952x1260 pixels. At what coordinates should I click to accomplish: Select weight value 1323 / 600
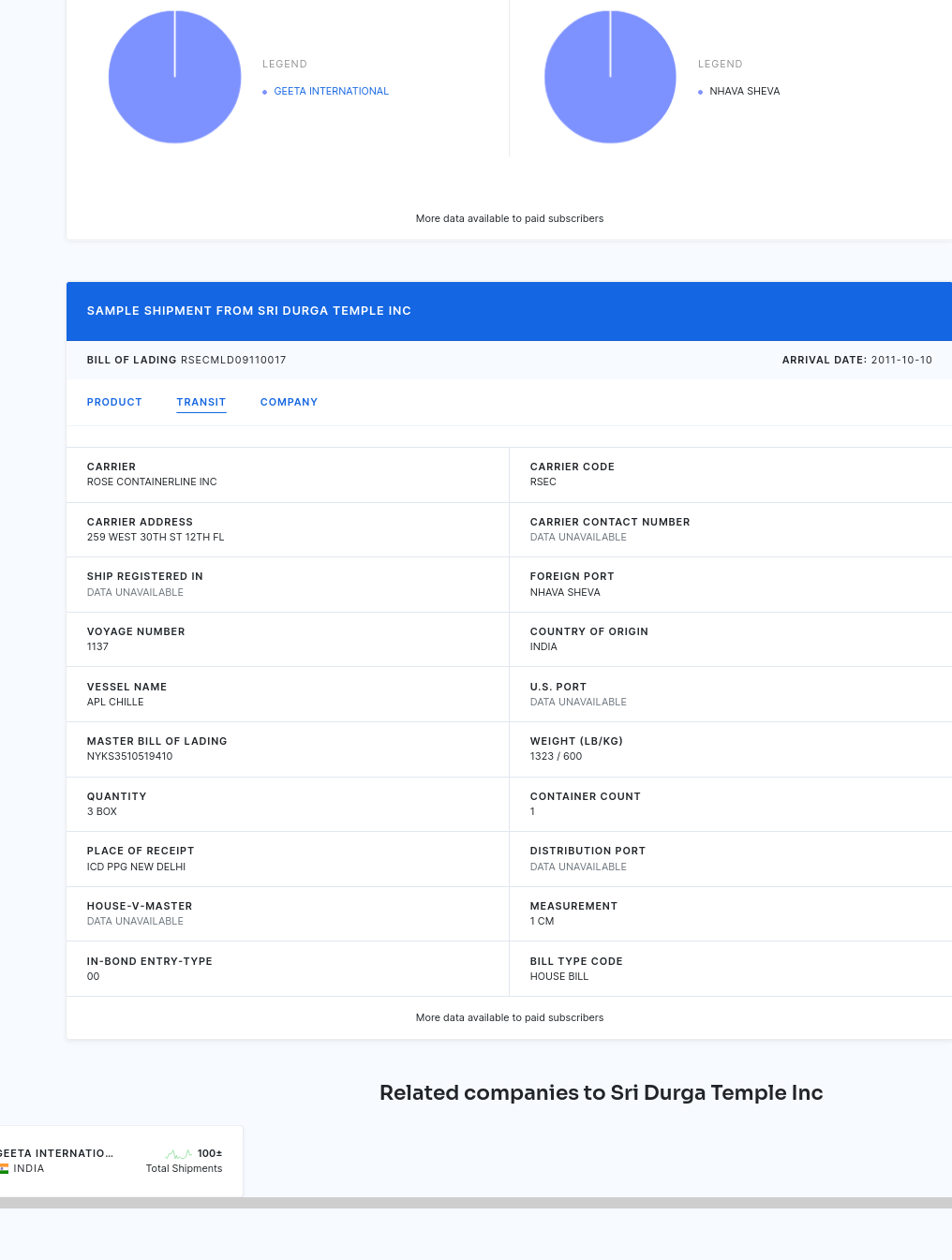pyautogui.click(x=556, y=756)
